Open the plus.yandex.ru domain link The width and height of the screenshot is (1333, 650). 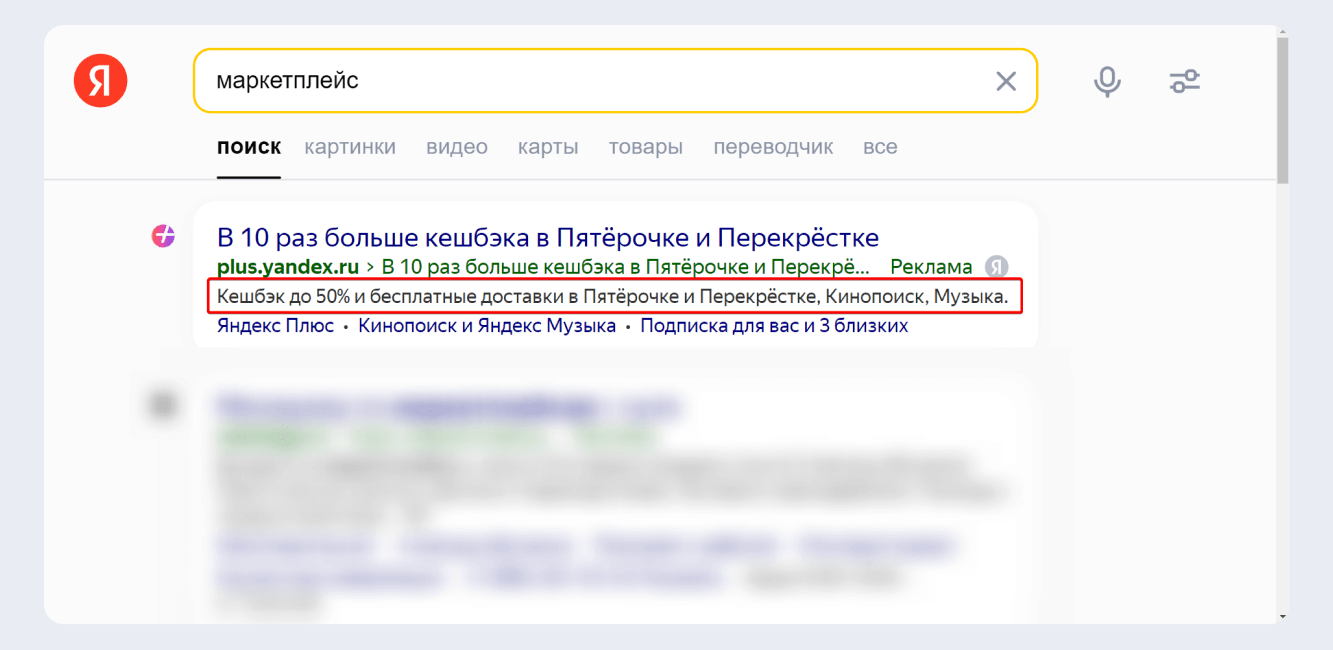(288, 267)
